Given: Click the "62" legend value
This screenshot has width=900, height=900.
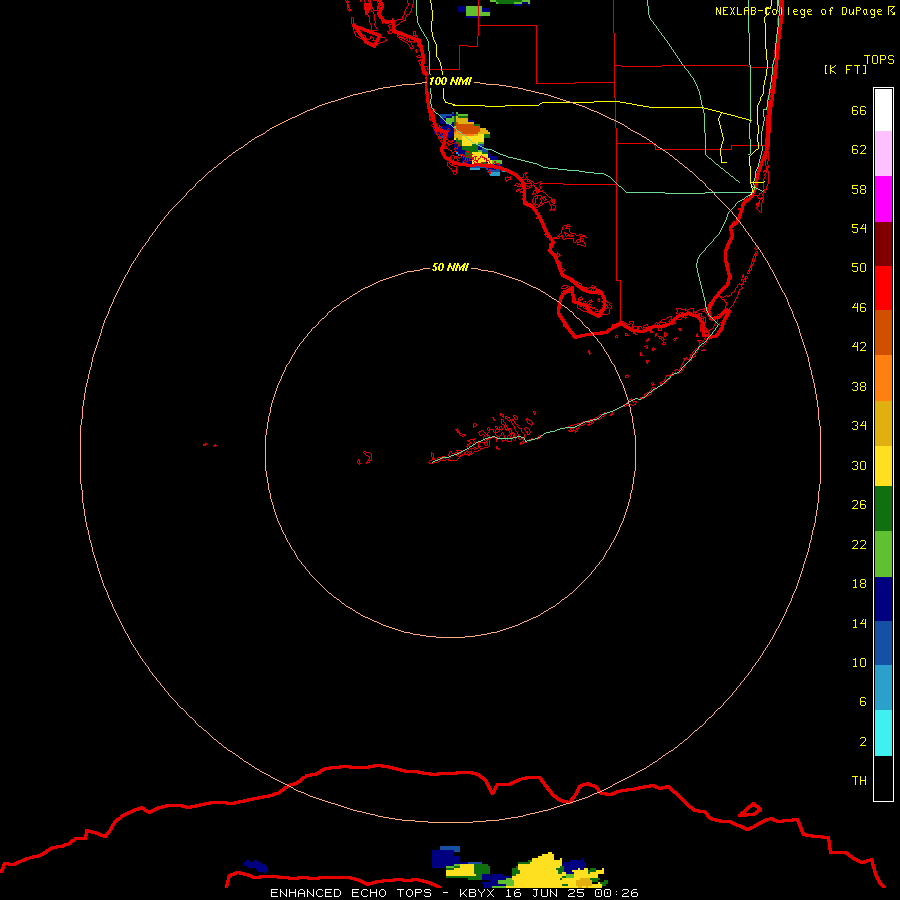Looking at the screenshot, I should coord(859,150).
